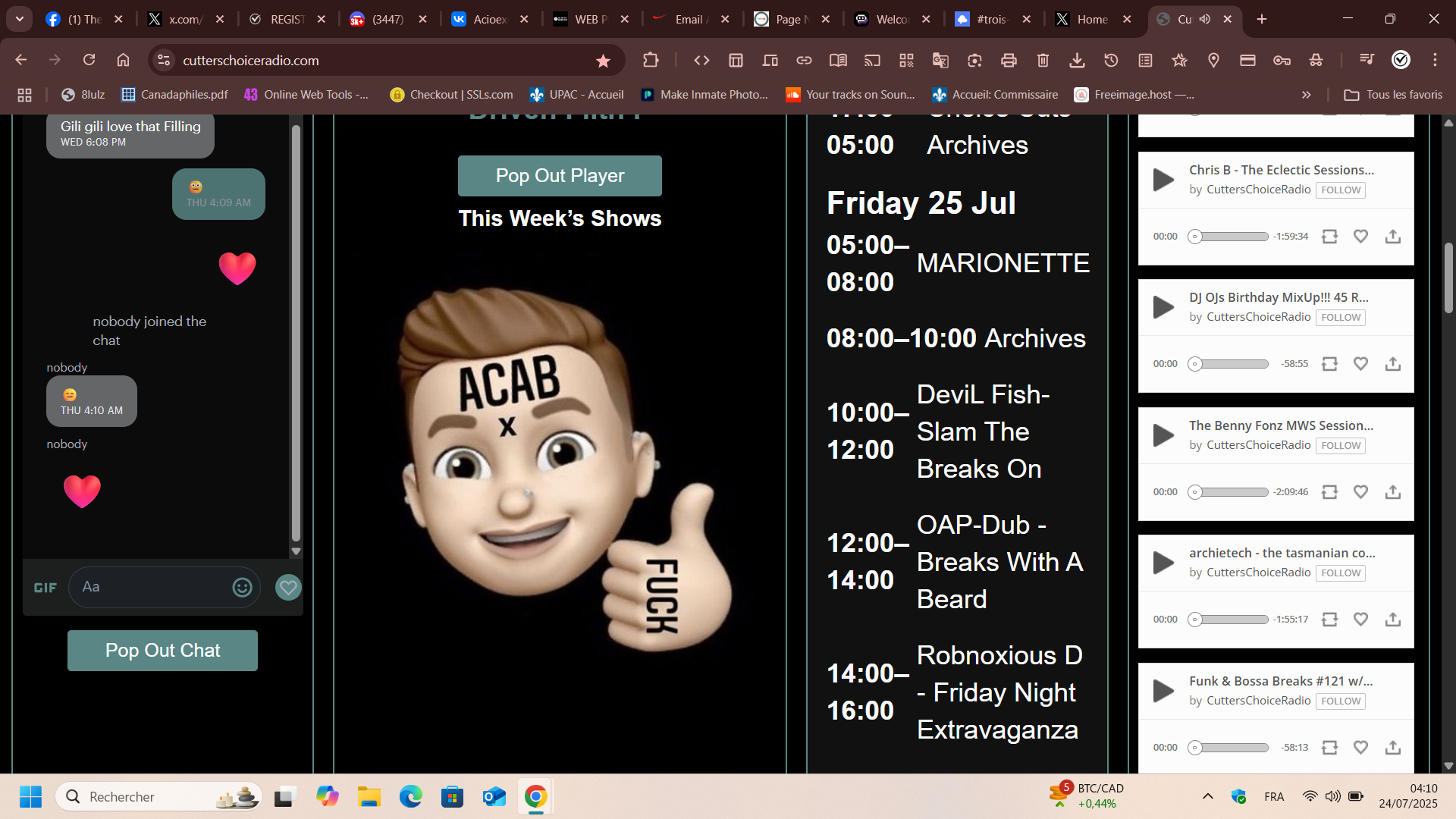Follow CuttersChoiceRadio on the archietech track
1456x819 pixels.
1340,573
